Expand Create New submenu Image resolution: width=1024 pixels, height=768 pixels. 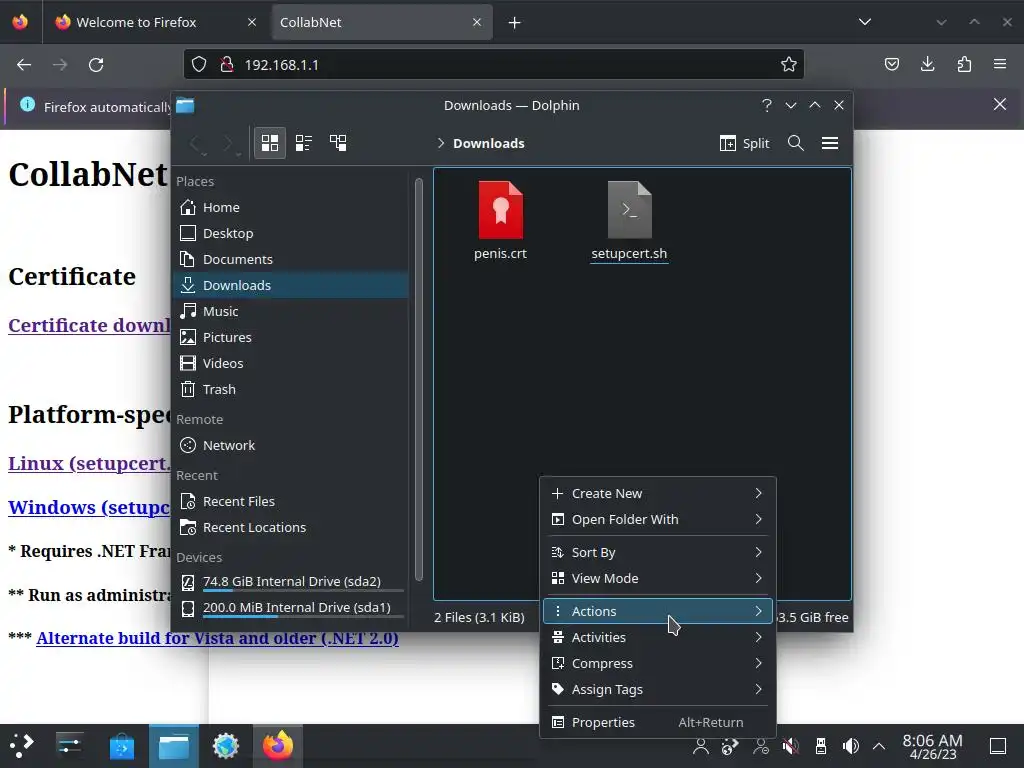tap(658, 494)
